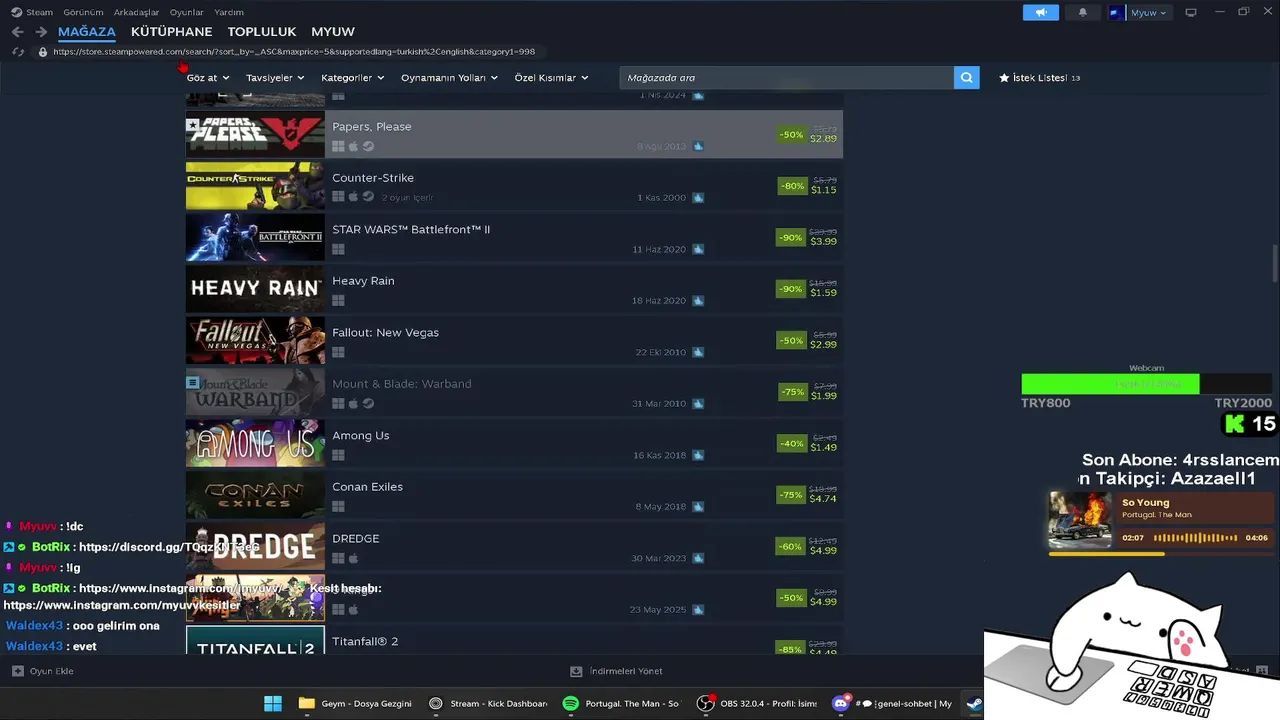The height and width of the screenshot is (720, 1280).
Task: Click the page vertical scrollbar
Action: (1275, 263)
